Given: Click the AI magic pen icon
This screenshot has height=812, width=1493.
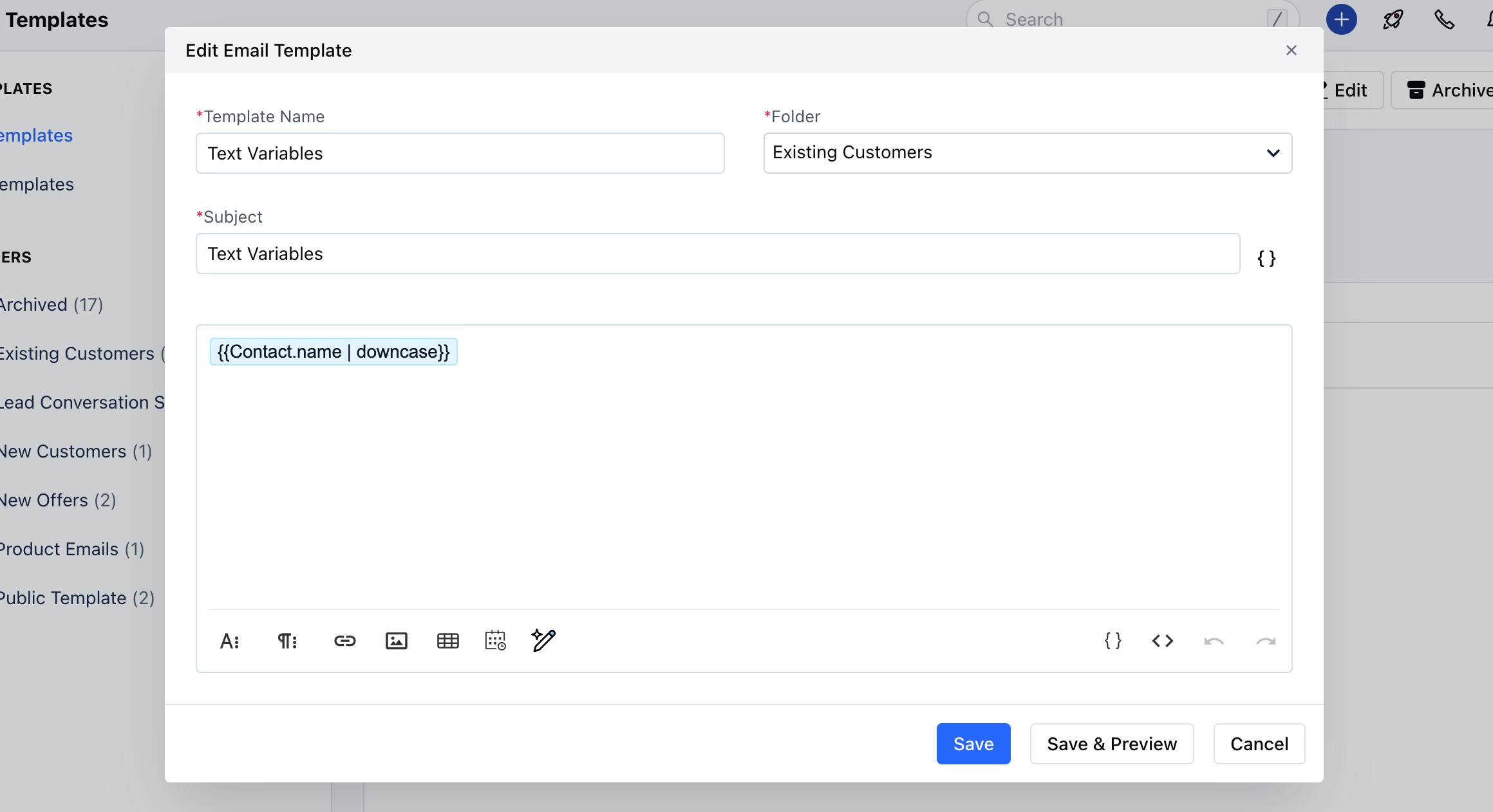Looking at the screenshot, I should pos(543,640).
